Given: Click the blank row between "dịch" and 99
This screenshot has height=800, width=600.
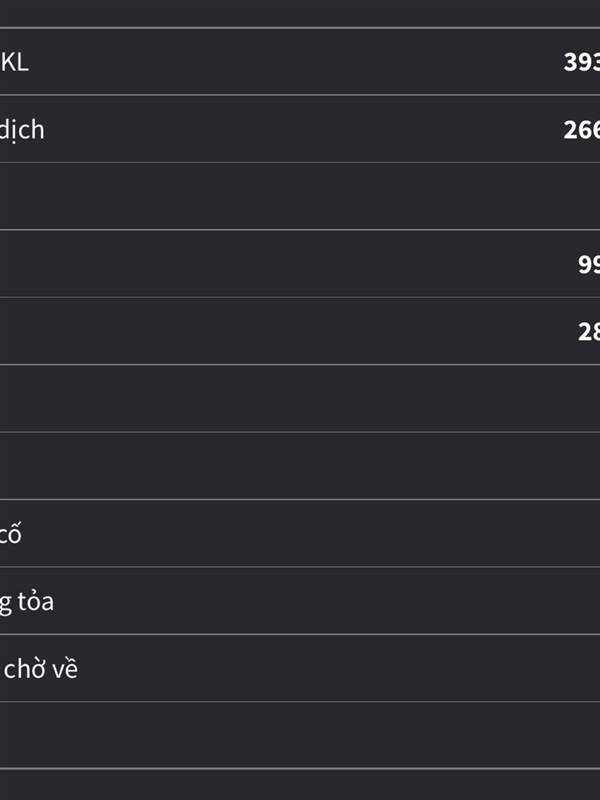Looking at the screenshot, I should (300, 196).
